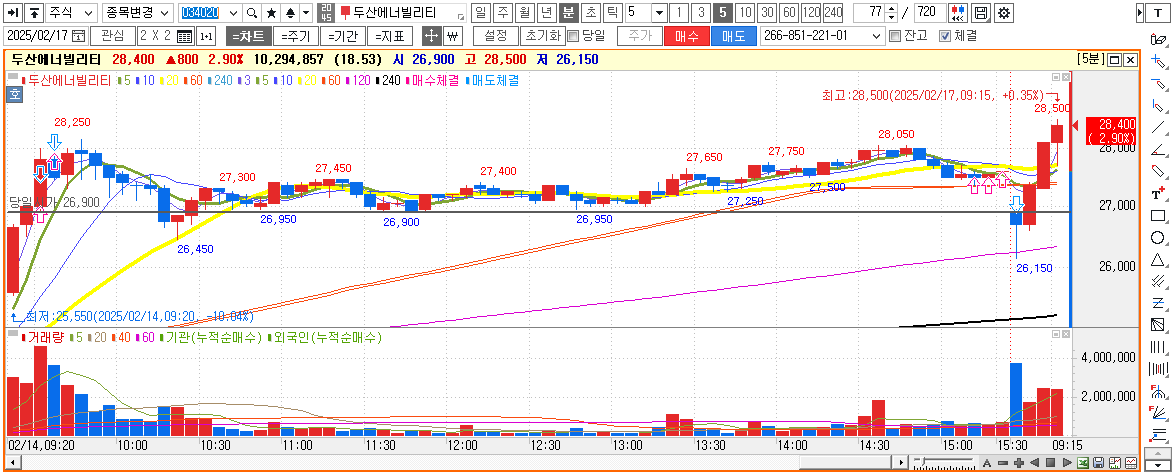
Task: Click the candlestick rewind chart icon
Action: point(957,13)
